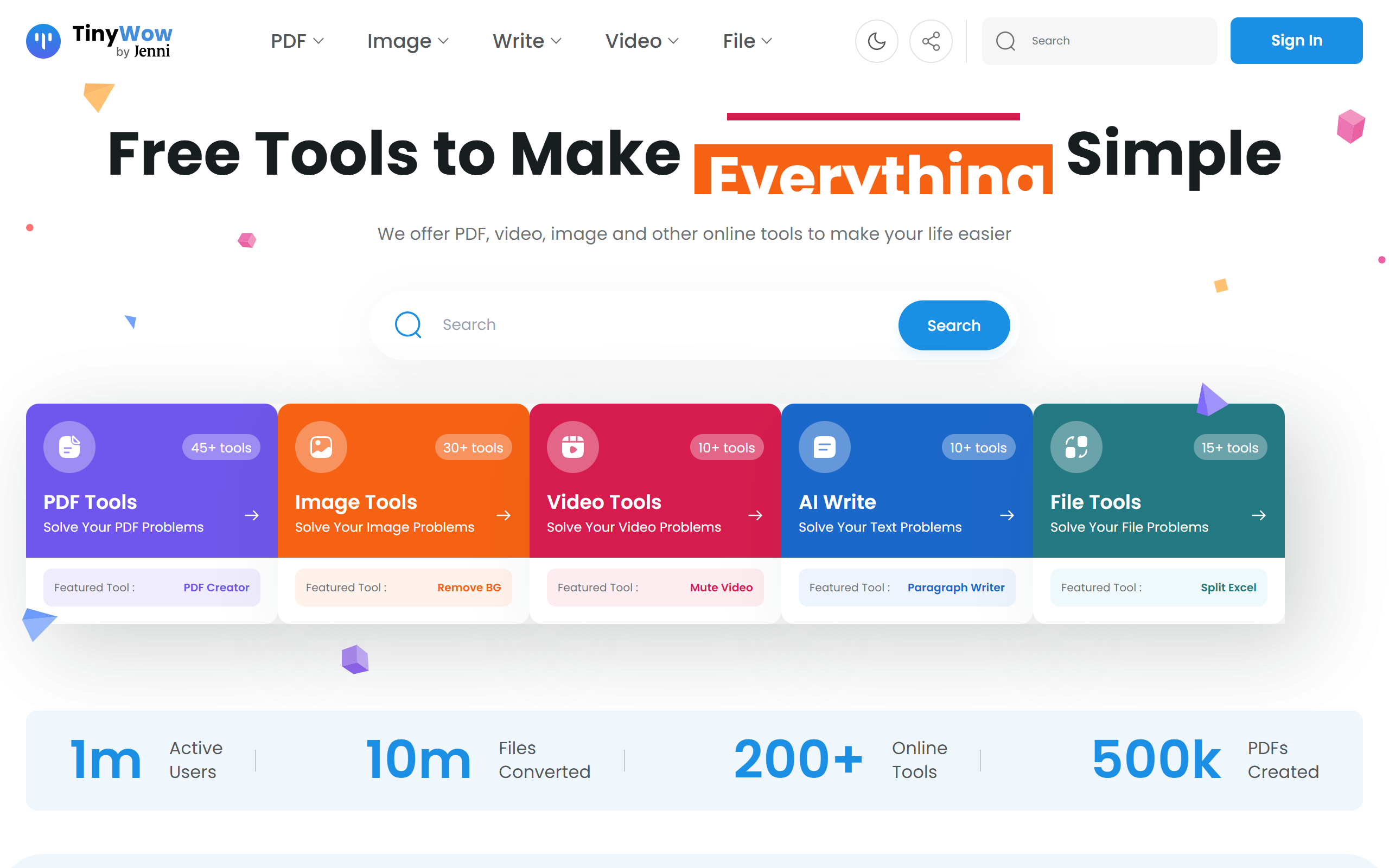Viewport: 1389px width, 868px height.
Task: Expand the Write dropdown menu
Action: click(527, 41)
